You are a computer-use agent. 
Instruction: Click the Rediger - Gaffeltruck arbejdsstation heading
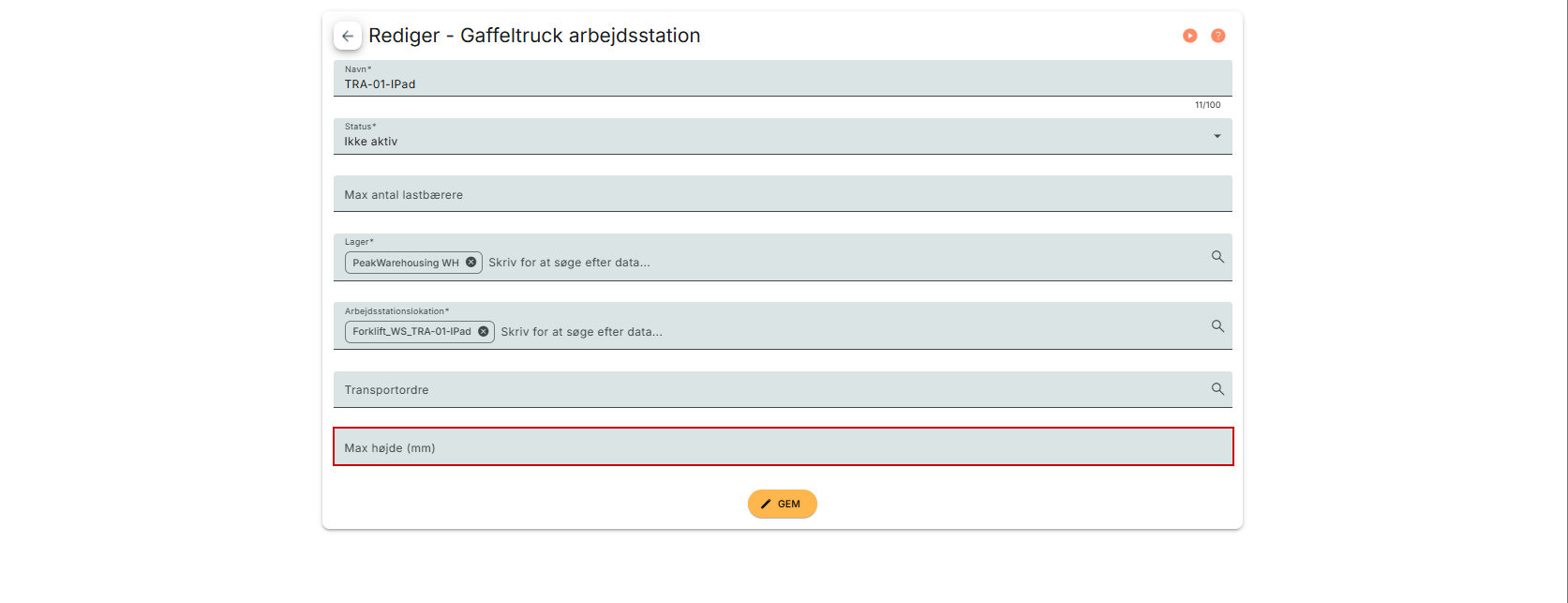(534, 36)
